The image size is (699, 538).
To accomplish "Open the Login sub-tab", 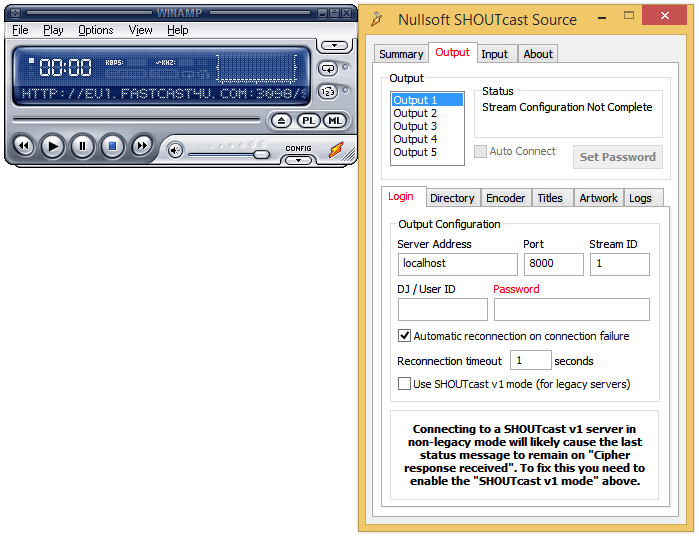I will click(401, 197).
